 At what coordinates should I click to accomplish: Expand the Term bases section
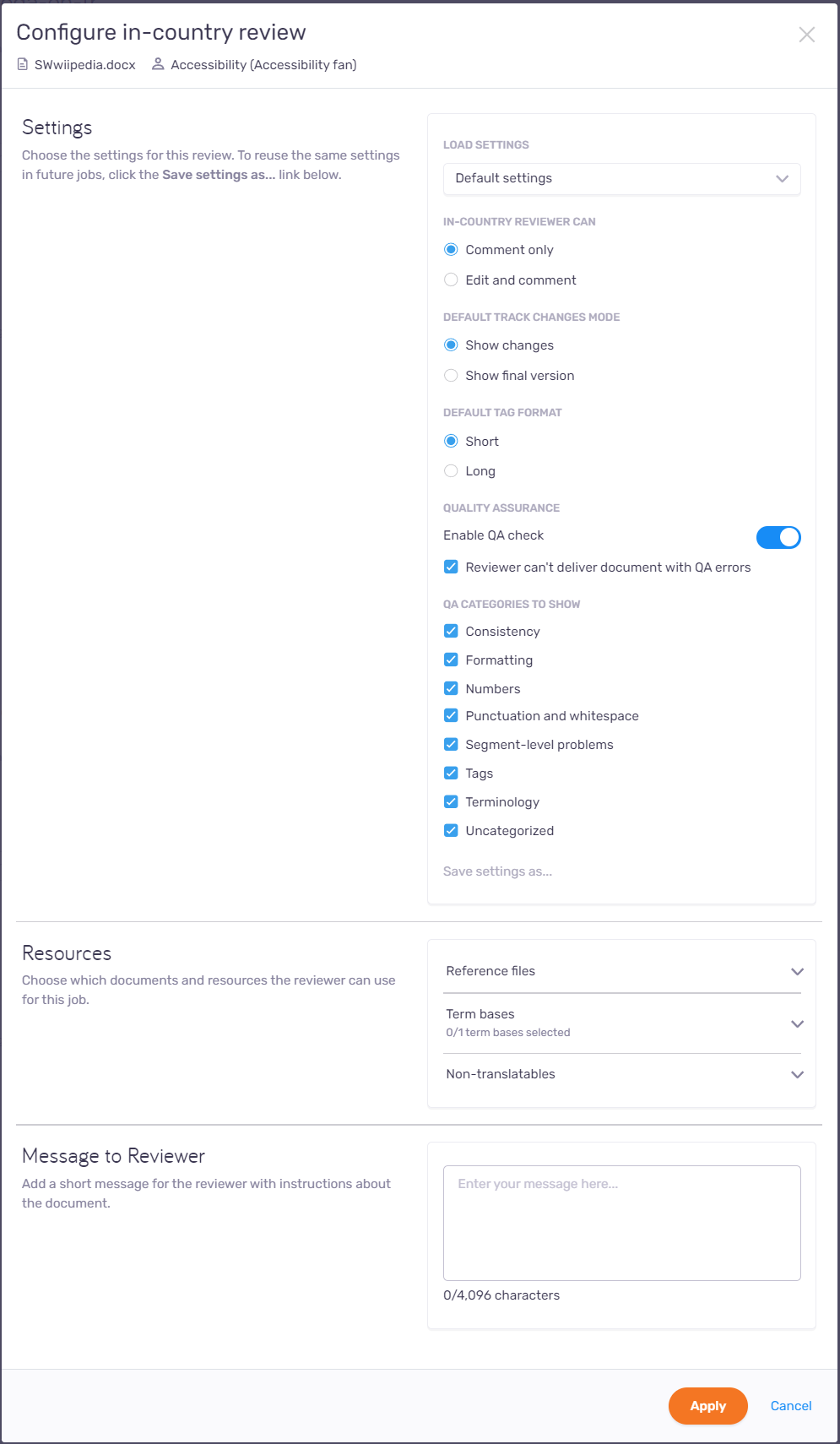pyautogui.click(x=622, y=1023)
